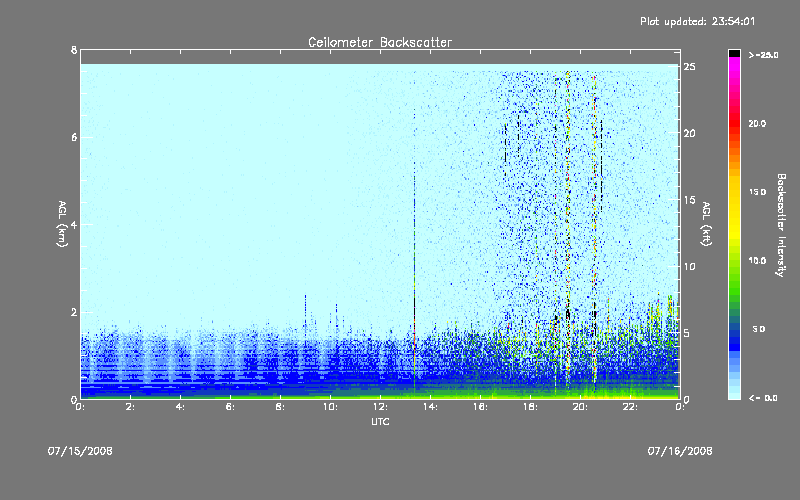The image size is (800, 500).
Task: Click the "UTC" x-axis label
Action: [x=380, y=421]
